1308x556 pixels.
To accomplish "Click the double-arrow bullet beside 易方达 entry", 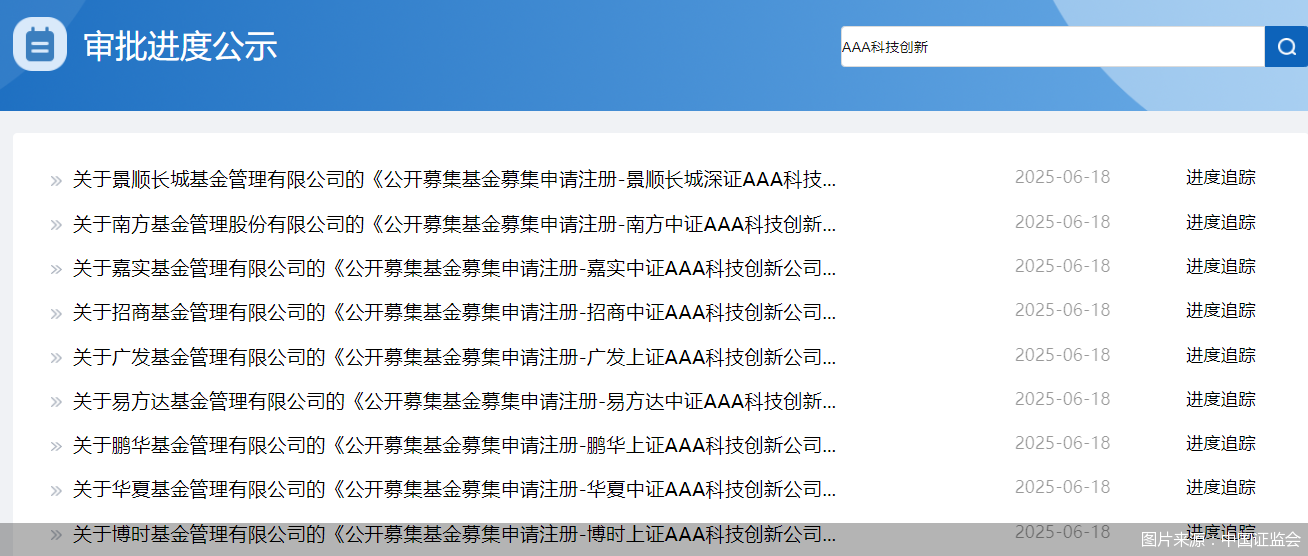I will pyautogui.click(x=56, y=402).
